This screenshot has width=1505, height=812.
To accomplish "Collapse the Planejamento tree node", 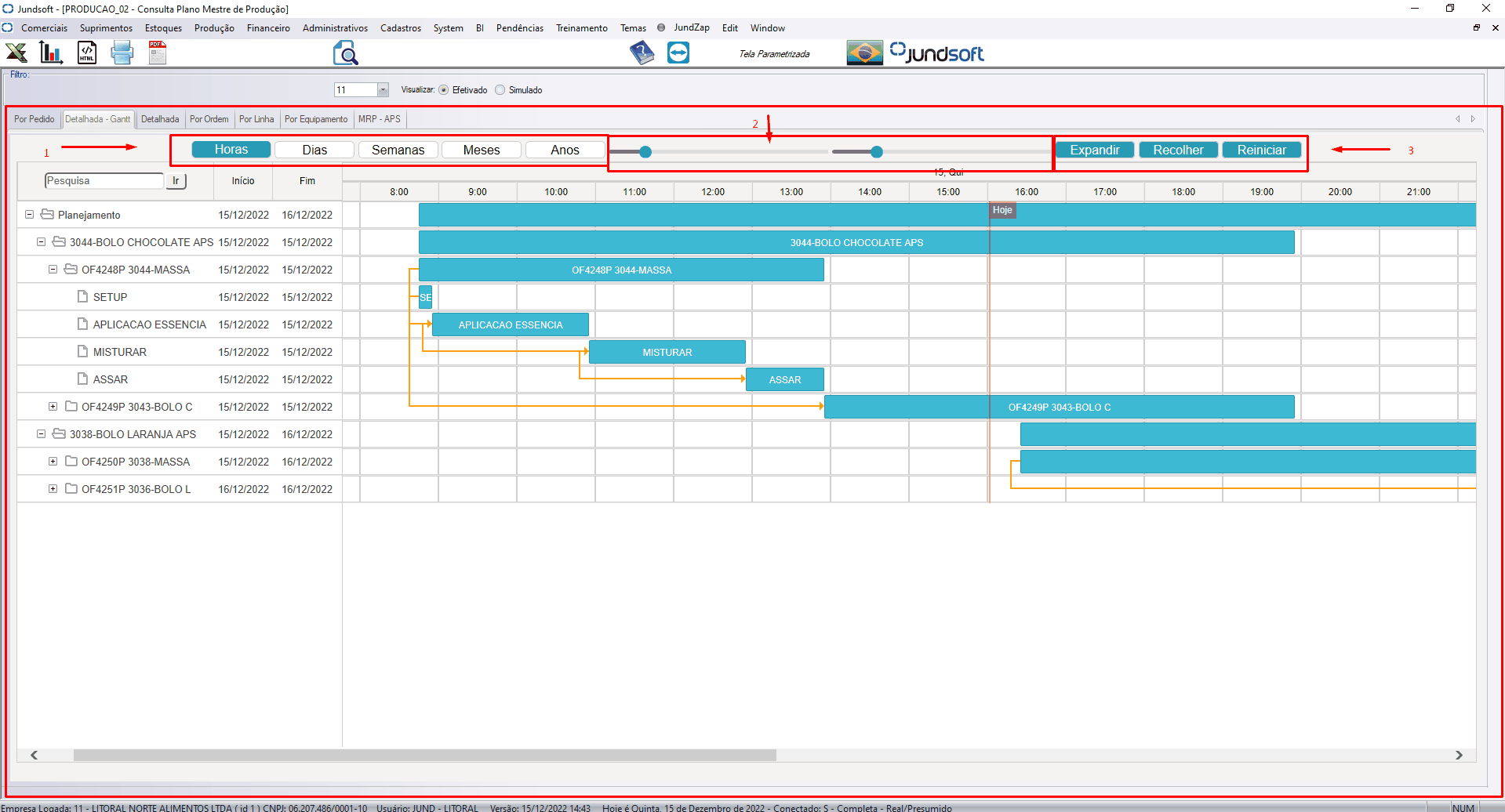I will (29, 214).
